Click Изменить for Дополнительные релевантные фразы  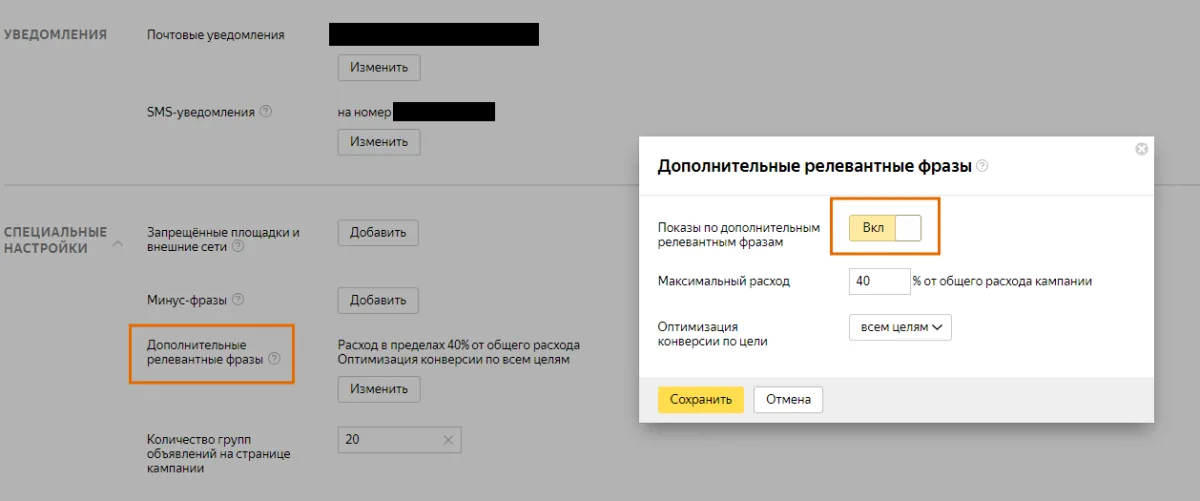click(x=379, y=389)
